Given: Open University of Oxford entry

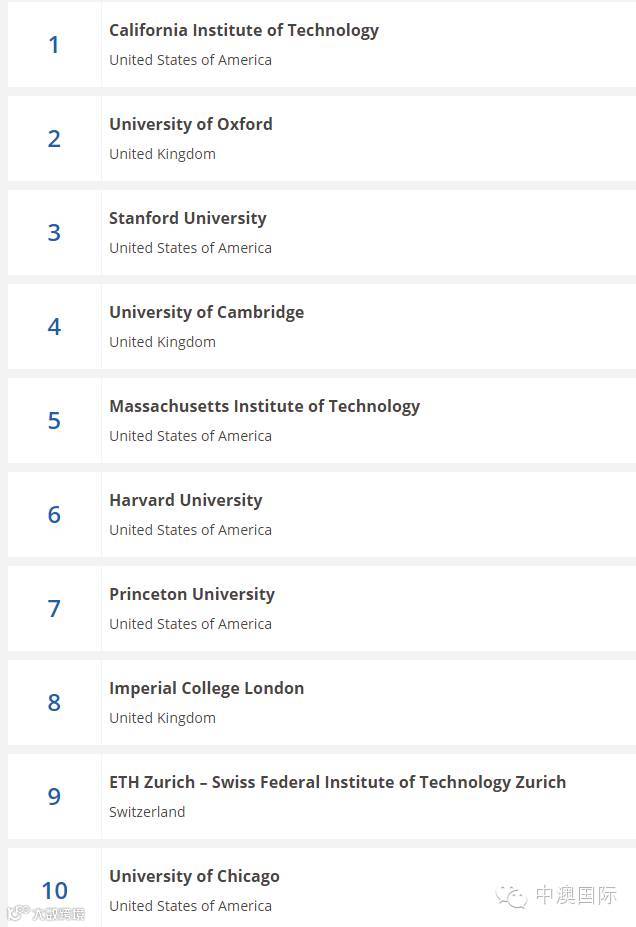Looking at the screenshot, I should tap(191, 124).
